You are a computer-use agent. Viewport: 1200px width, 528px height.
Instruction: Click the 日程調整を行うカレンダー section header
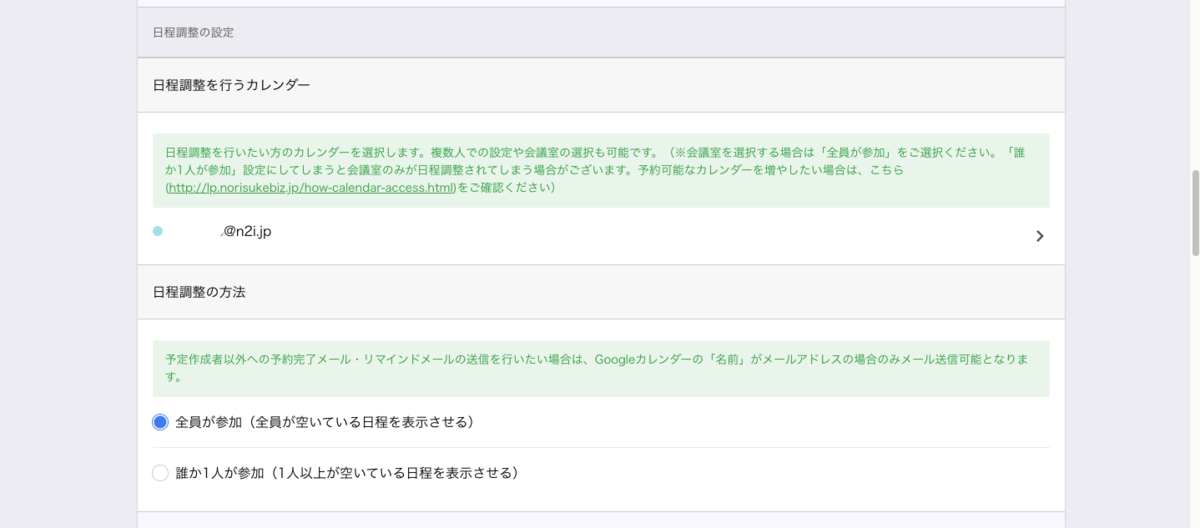tap(601, 85)
